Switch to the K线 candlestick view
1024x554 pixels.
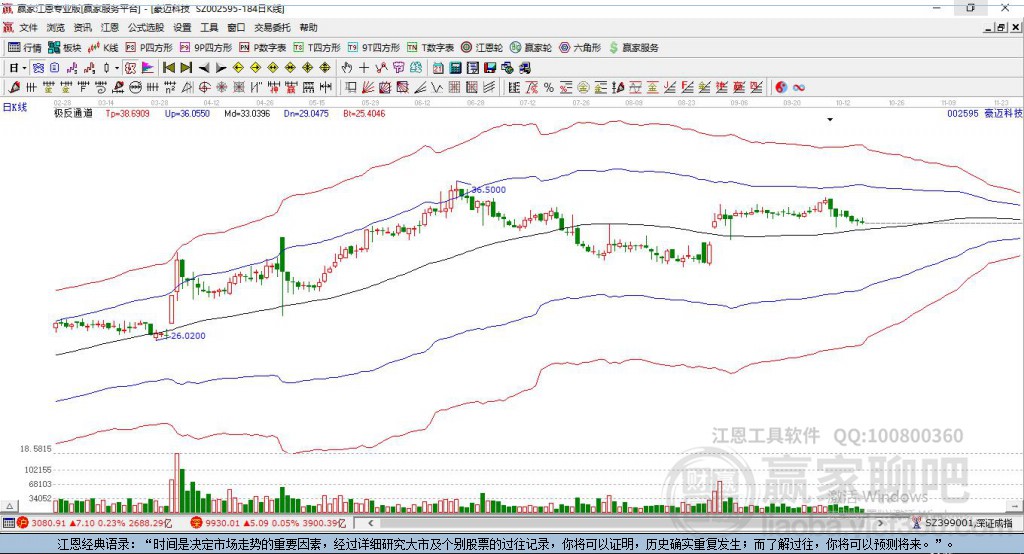103,48
